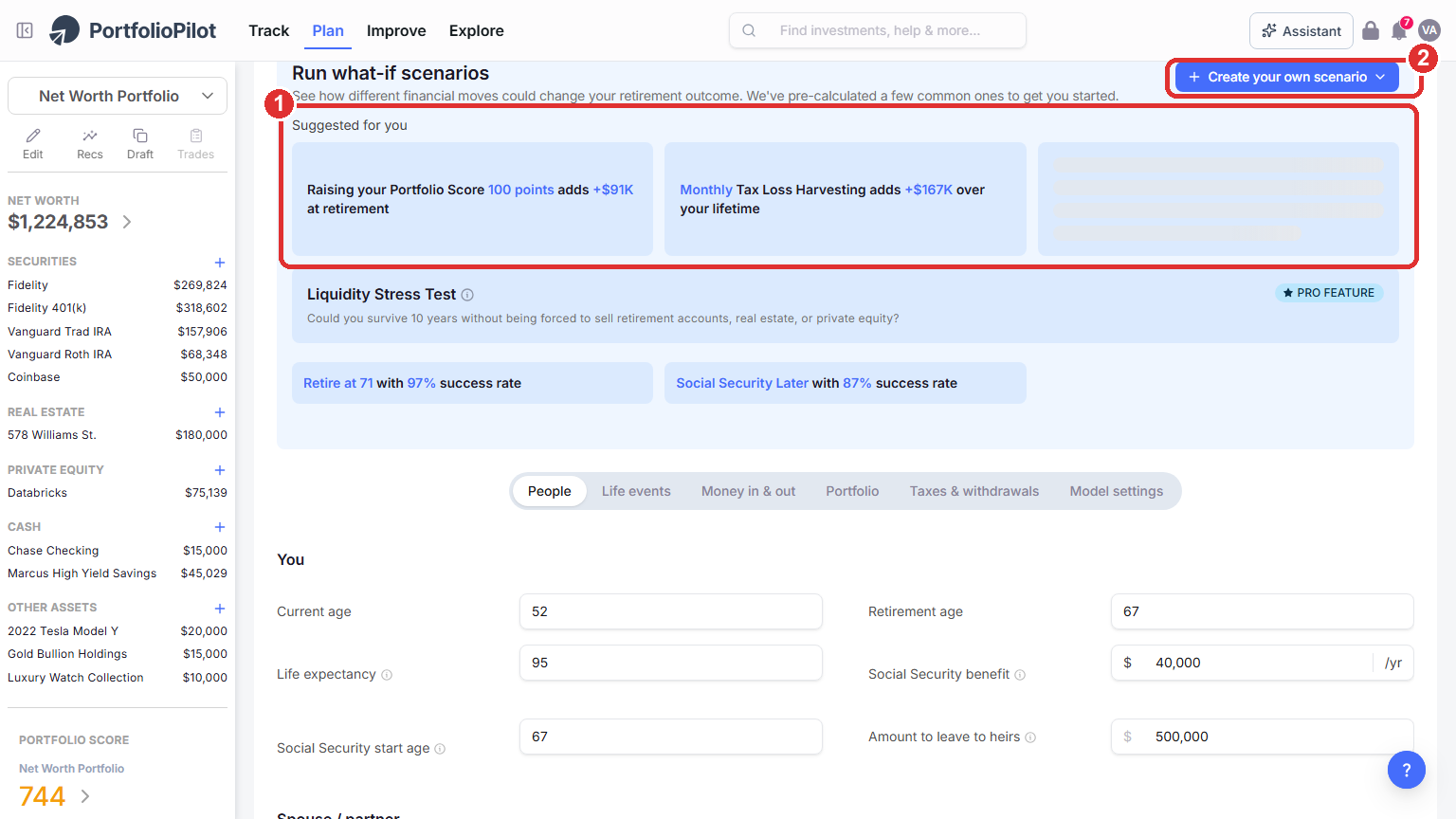Switch to the Portfolio tab
This screenshot has width=1456, height=819.
pyautogui.click(x=852, y=491)
